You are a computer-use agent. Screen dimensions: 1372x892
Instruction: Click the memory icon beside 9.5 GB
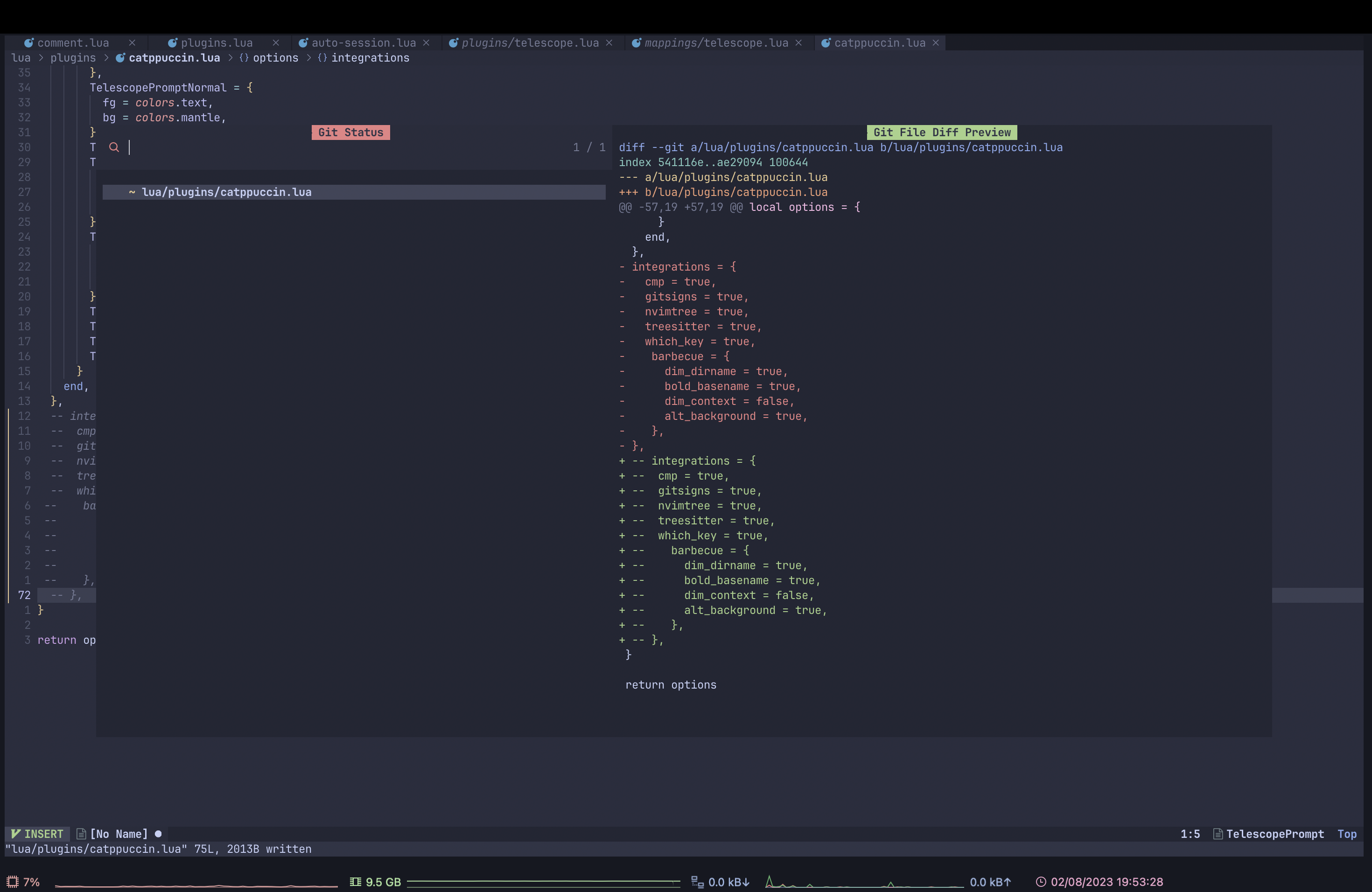point(355,882)
